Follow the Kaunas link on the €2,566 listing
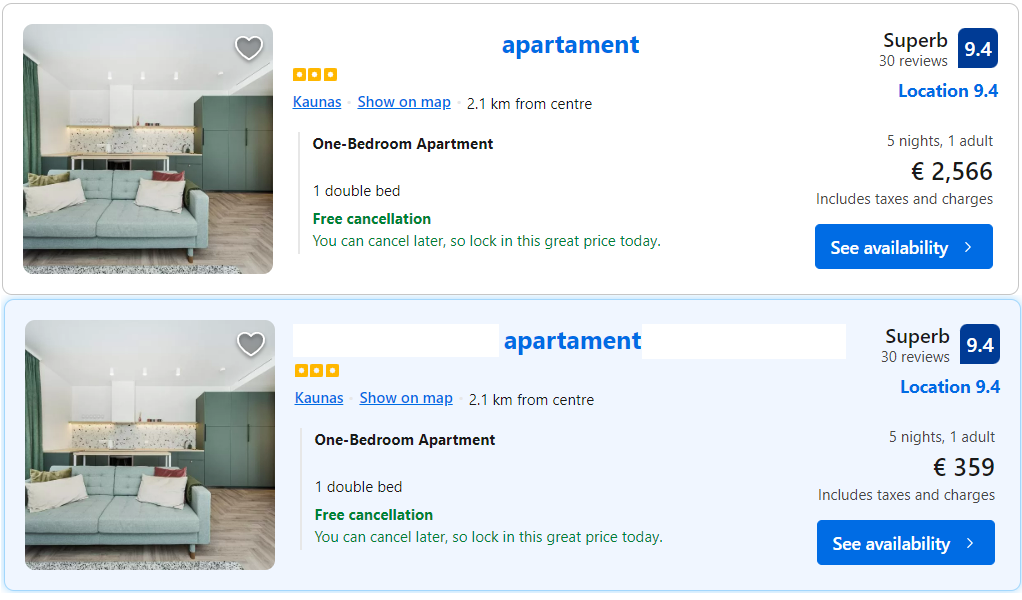 (317, 102)
